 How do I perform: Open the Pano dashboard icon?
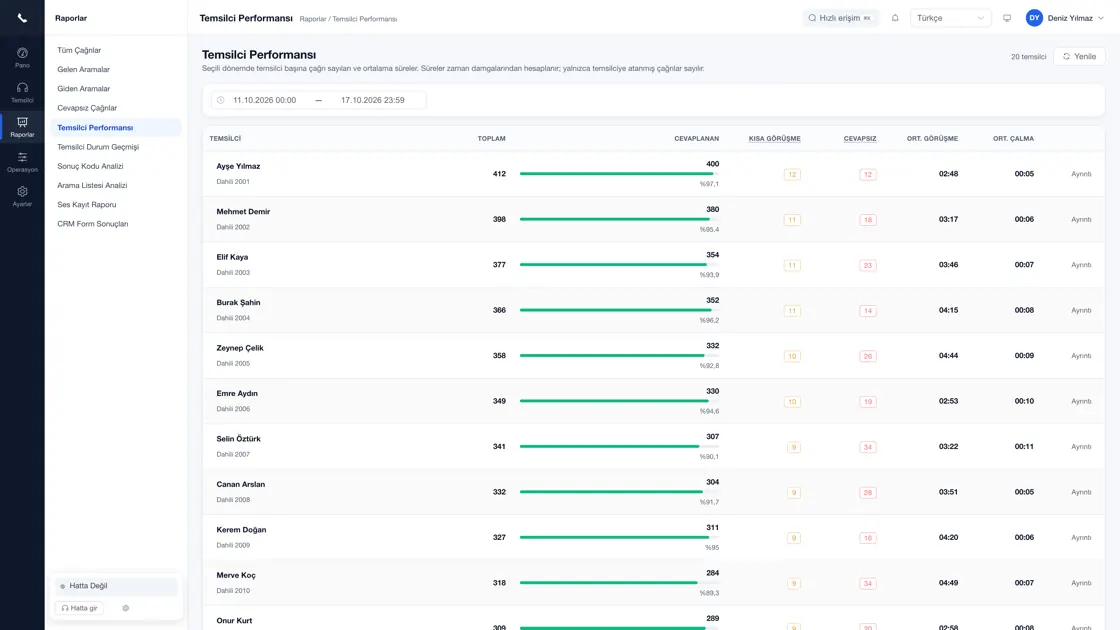(22, 57)
